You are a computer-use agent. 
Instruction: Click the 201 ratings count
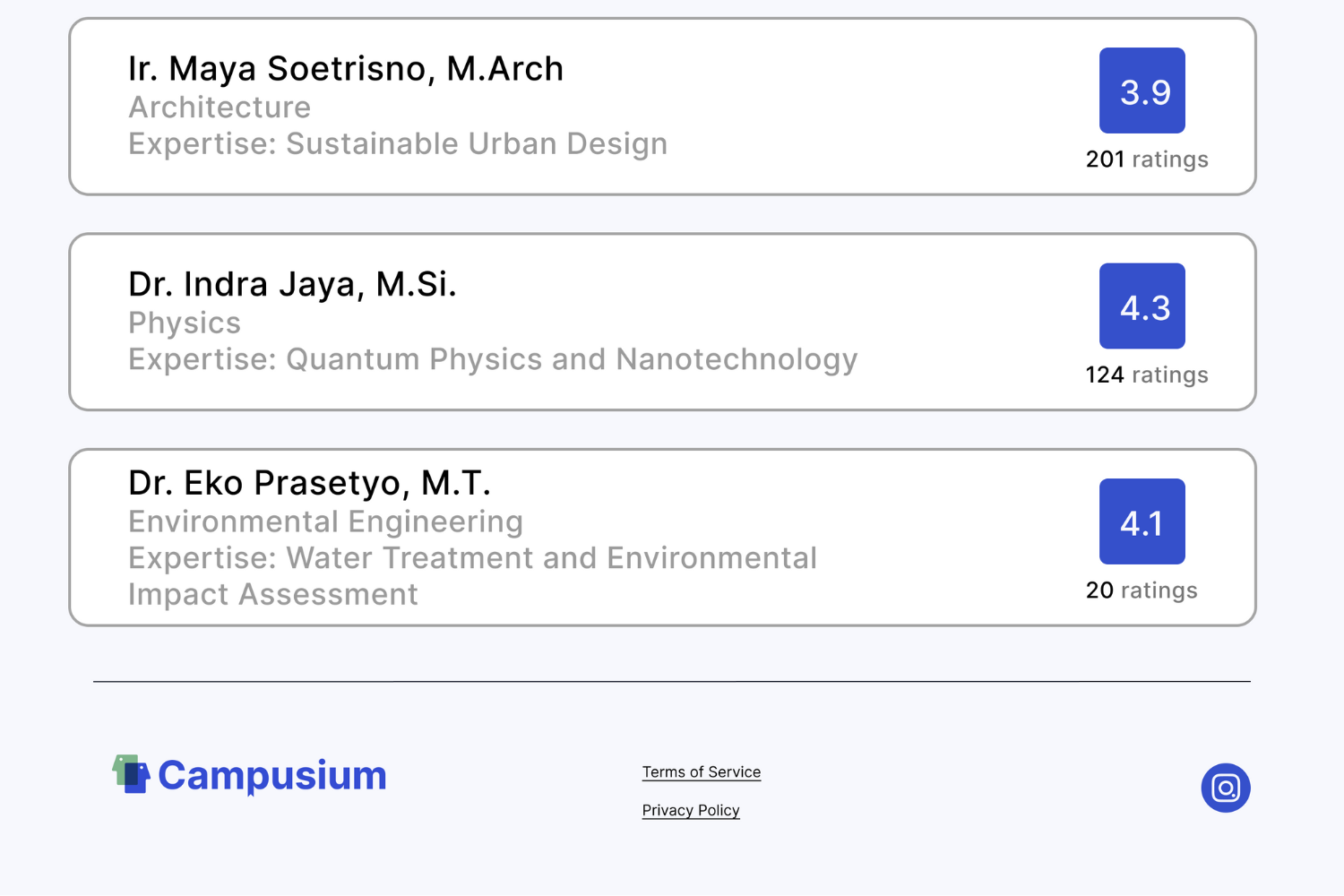[1146, 159]
